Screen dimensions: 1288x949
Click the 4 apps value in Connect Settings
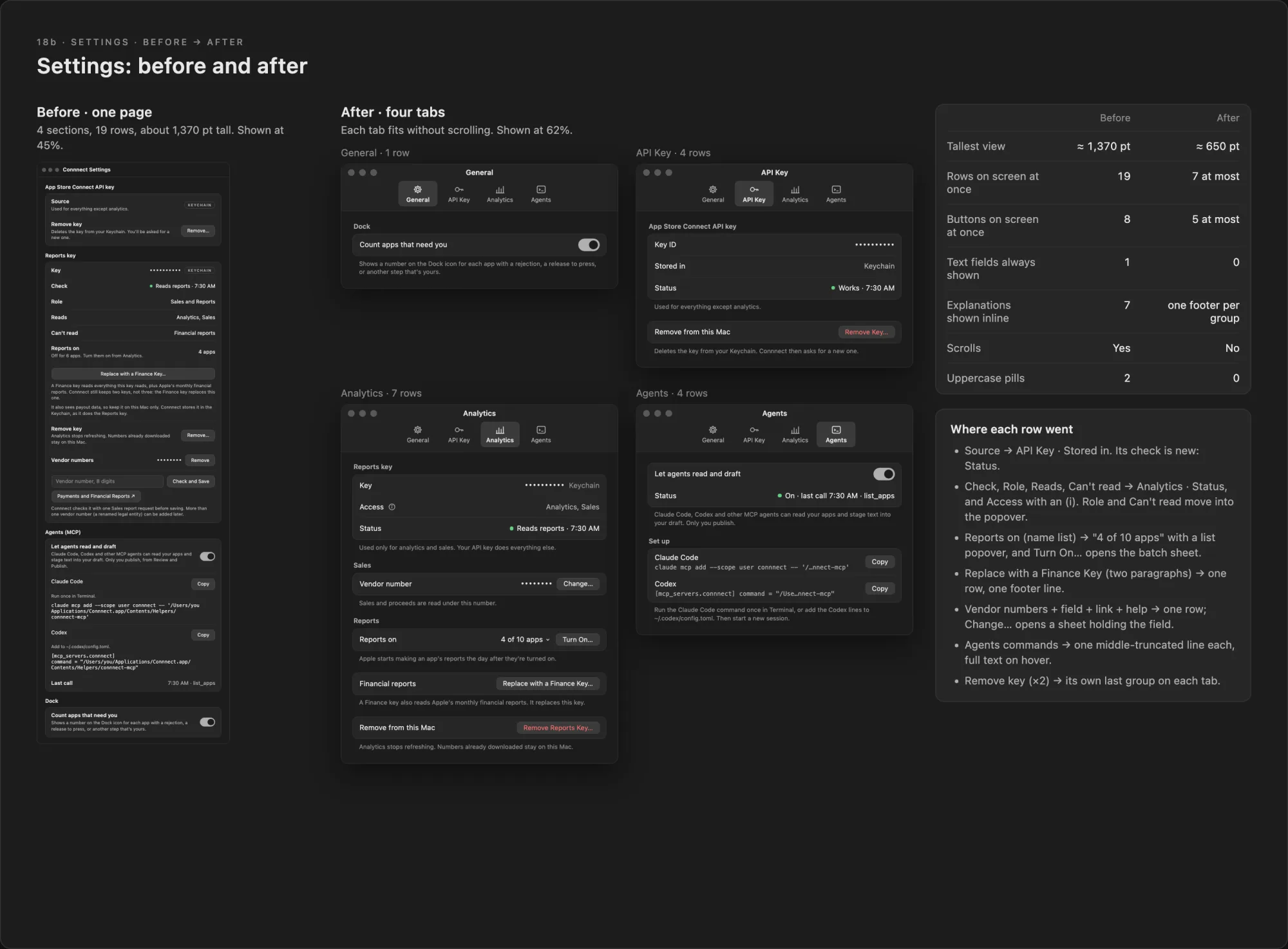point(207,352)
